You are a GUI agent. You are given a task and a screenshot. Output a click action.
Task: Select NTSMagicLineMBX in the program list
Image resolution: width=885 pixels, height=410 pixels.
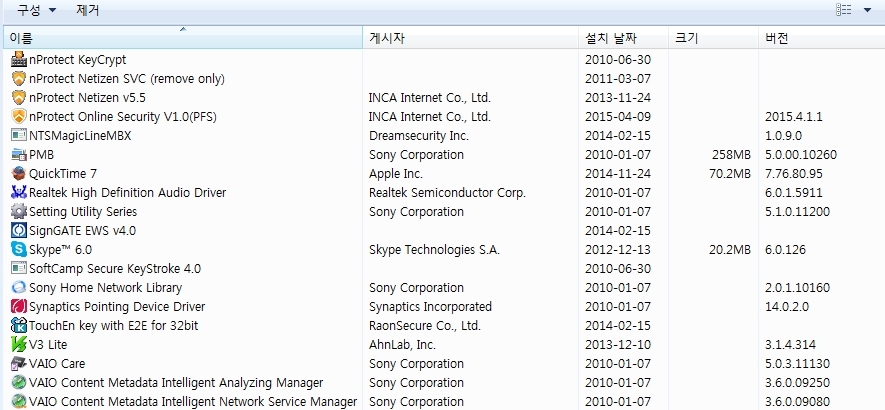point(80,136)
